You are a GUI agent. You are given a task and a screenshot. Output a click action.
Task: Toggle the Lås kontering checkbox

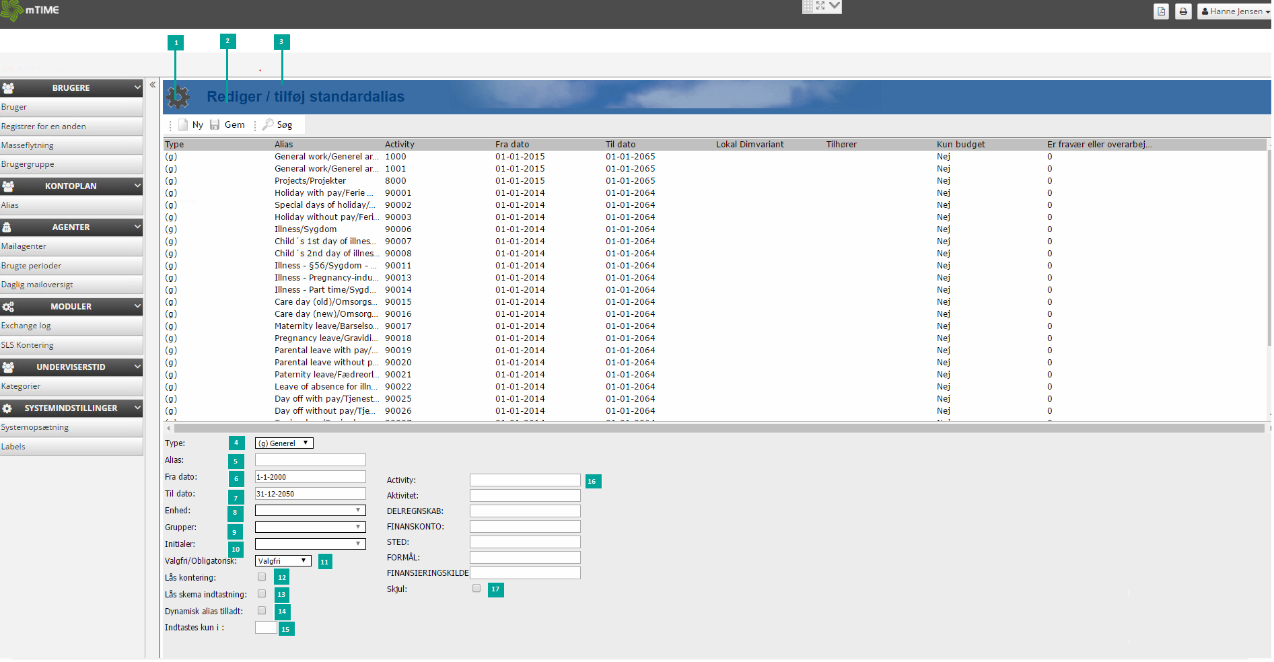(x=262, y=577)
